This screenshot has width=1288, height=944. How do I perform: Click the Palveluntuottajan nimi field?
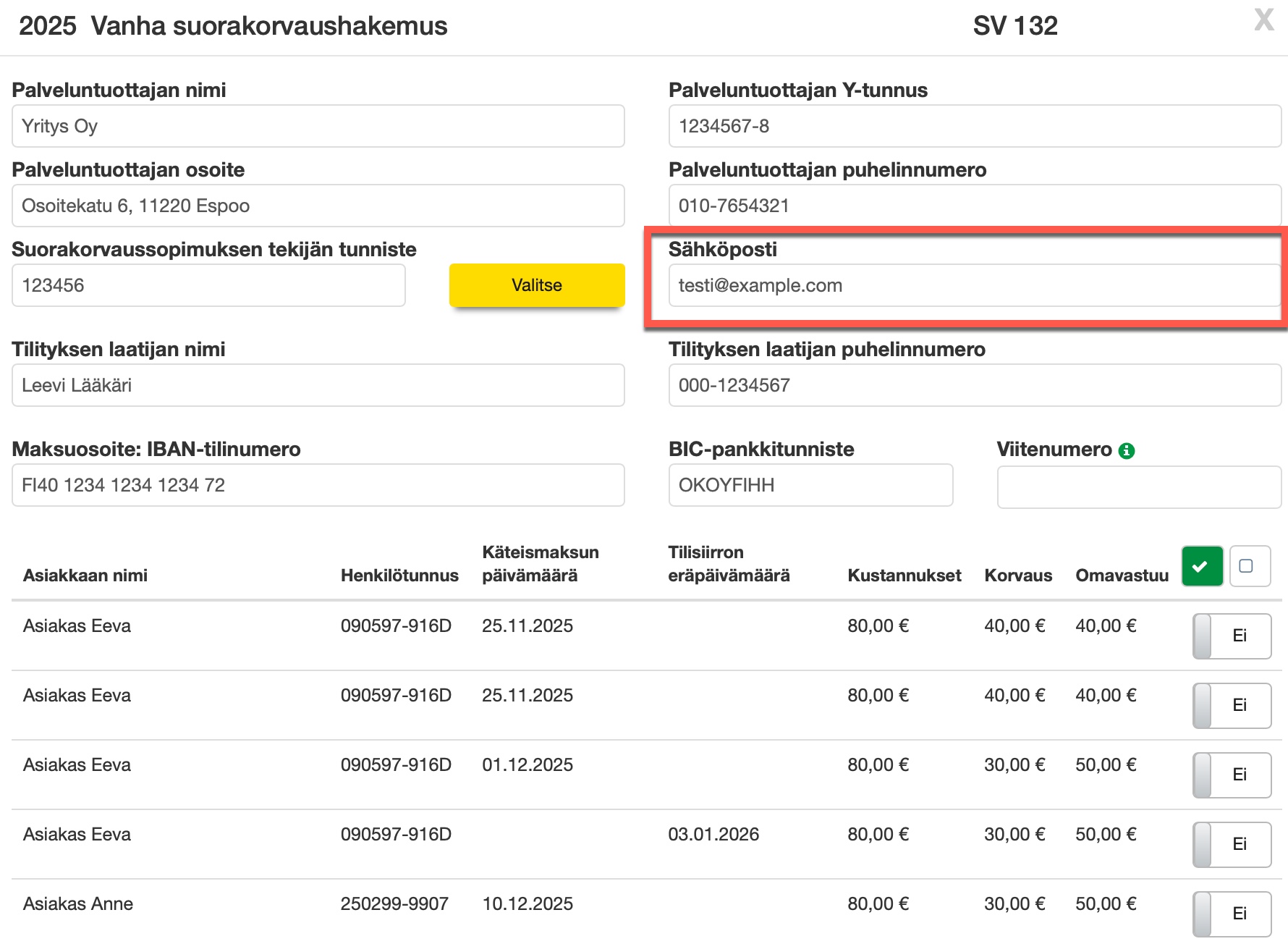[318, 127]
